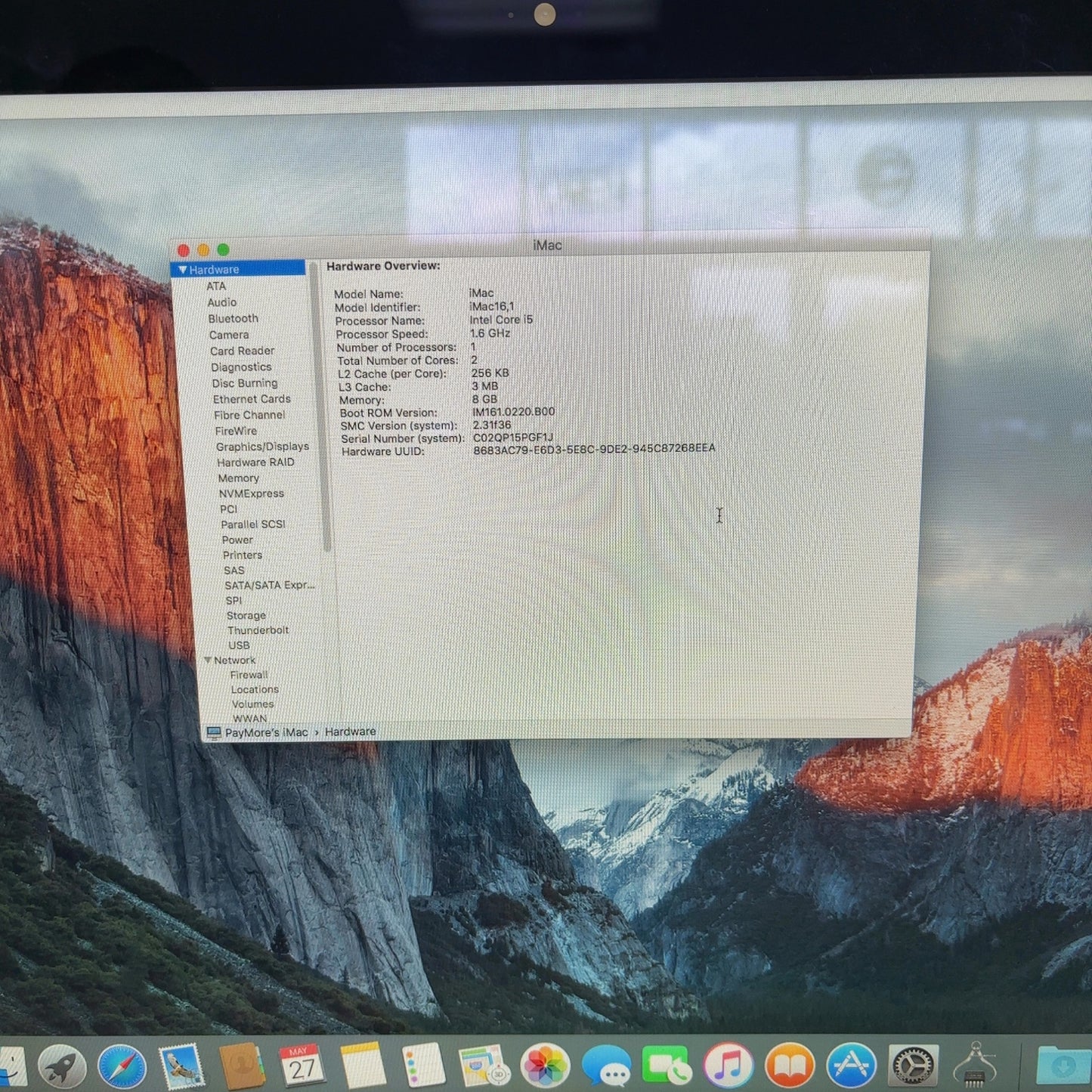This screenshot has height=1092, width=1092.
Task: Open Messages from the Dock
Action: (606, 1066)
